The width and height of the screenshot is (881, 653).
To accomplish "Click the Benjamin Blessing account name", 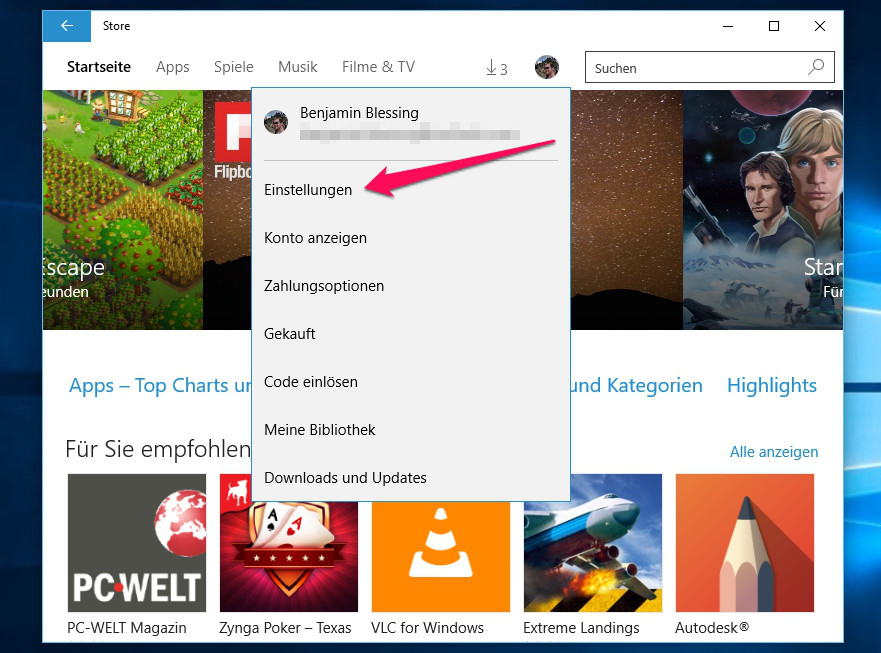I will [x=359, y=112].
